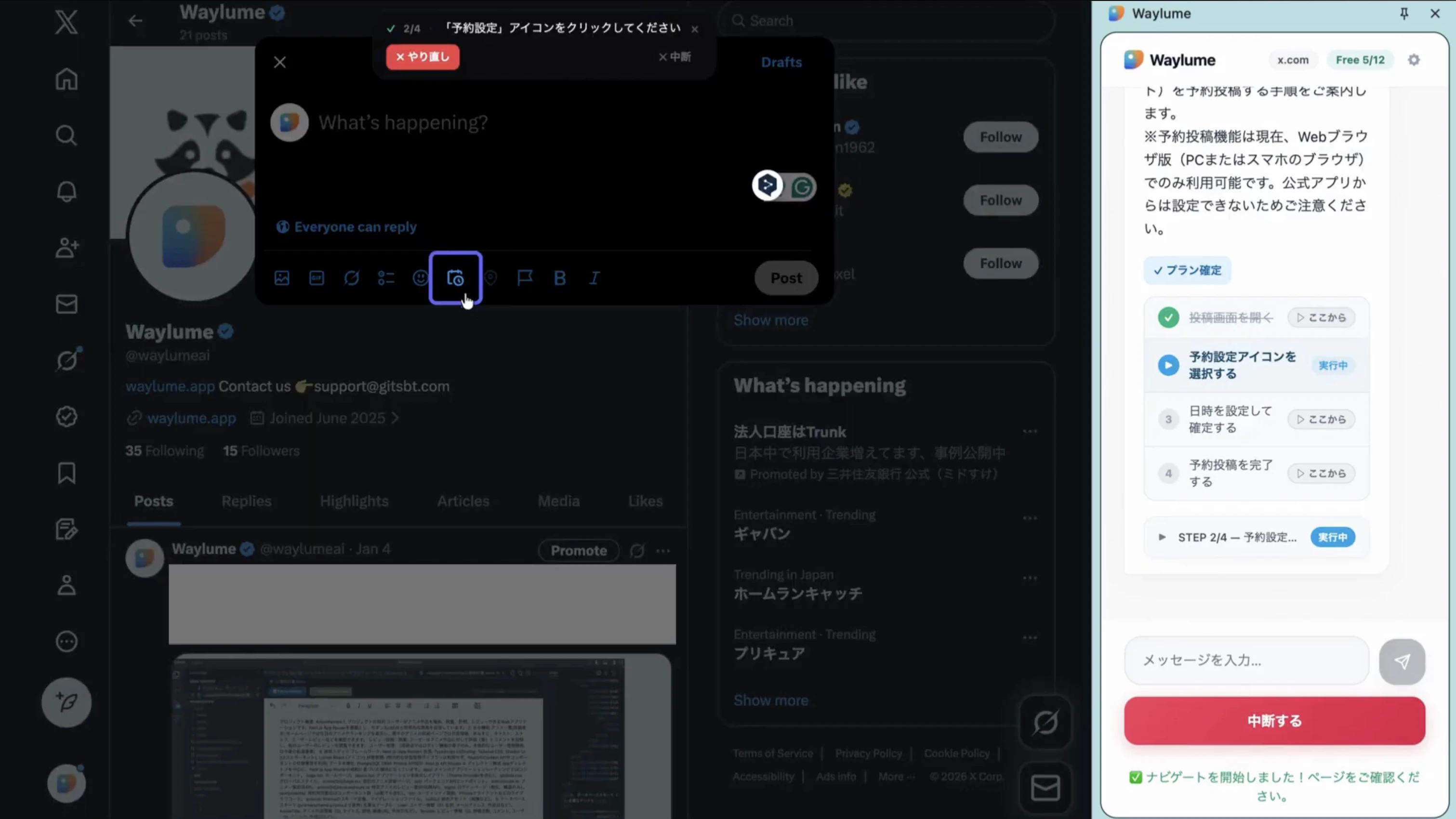Open Grok icon in left sidebar
1456x819 pixels.
[x=67, y=360]
